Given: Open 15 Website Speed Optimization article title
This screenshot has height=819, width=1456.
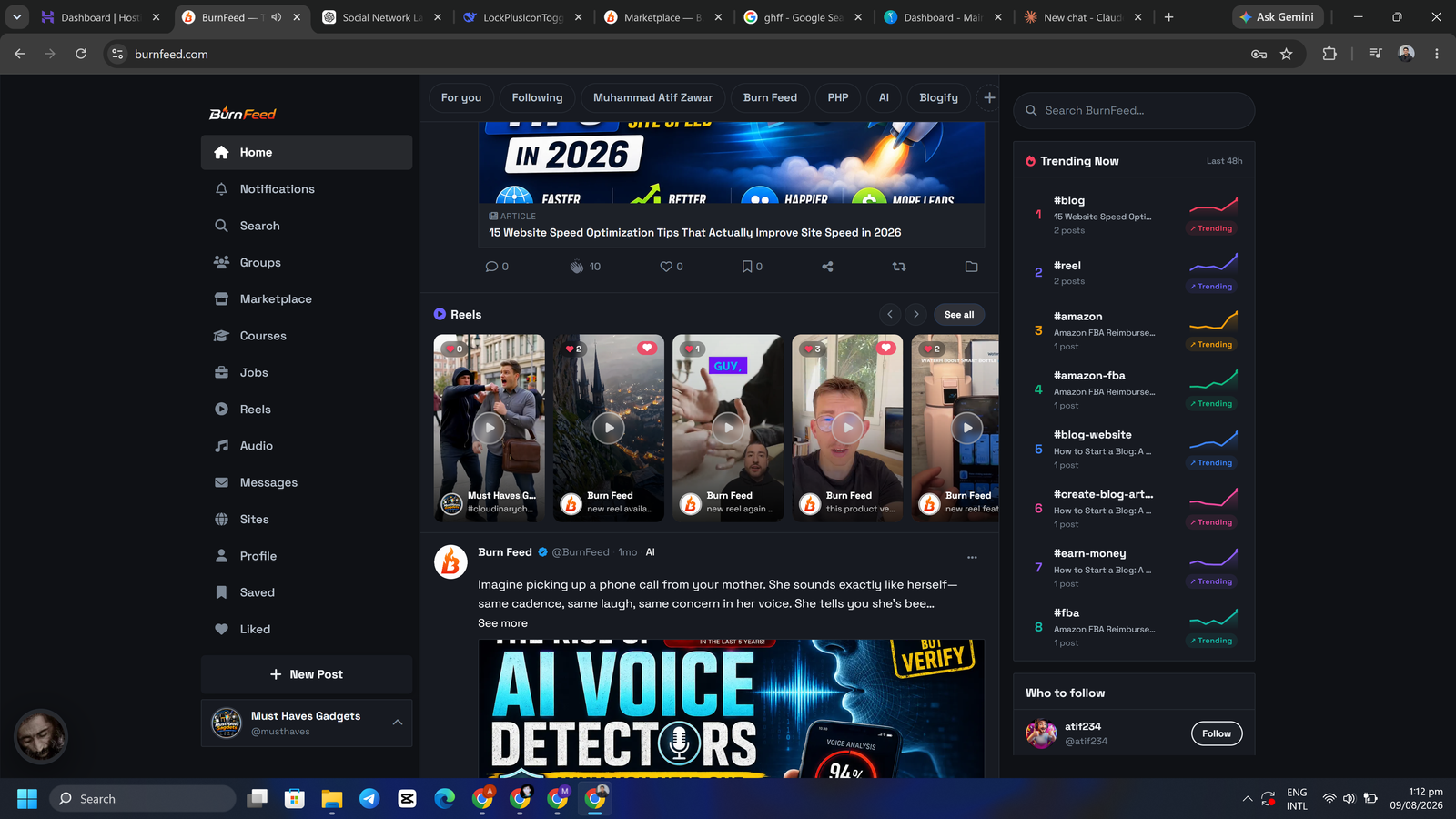Looking at the screenshot, I should pos(695,233).
